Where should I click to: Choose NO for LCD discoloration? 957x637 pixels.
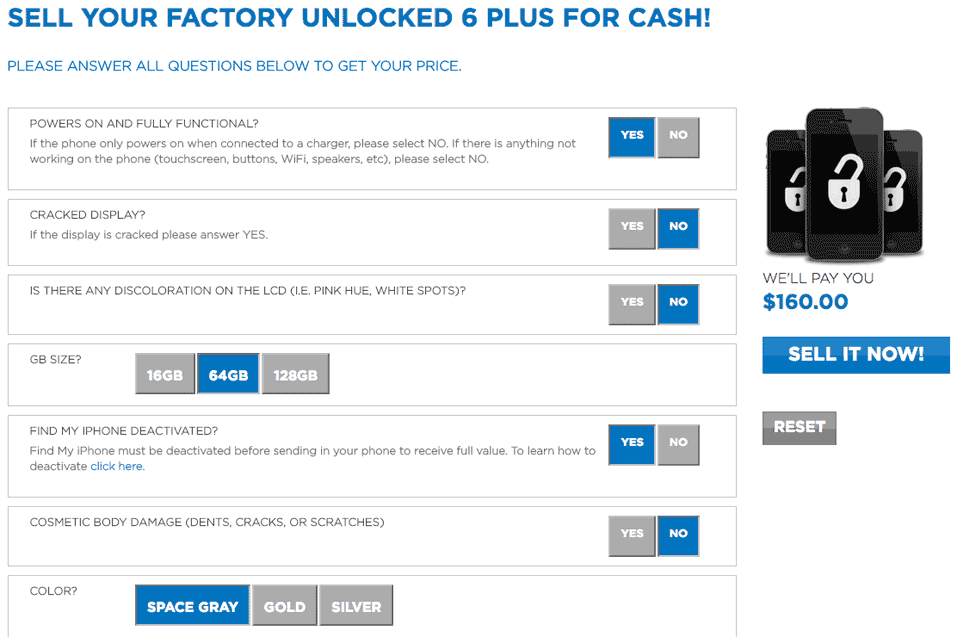[678, 304]
